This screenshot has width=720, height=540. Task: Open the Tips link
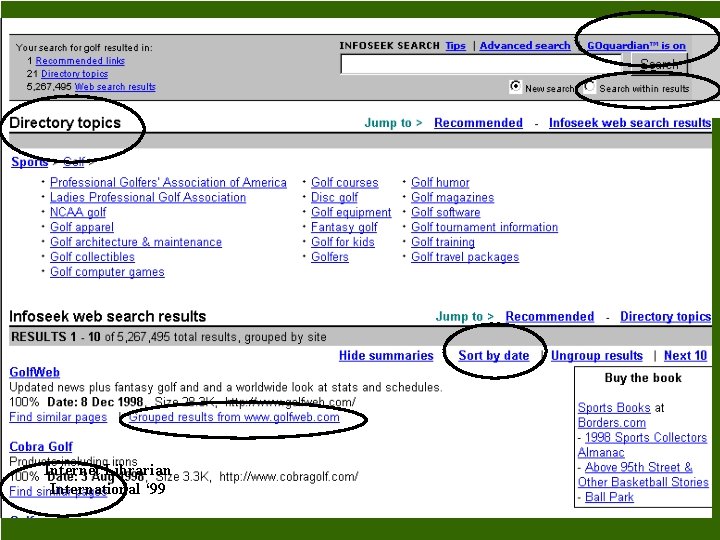(x=456, y=45)
